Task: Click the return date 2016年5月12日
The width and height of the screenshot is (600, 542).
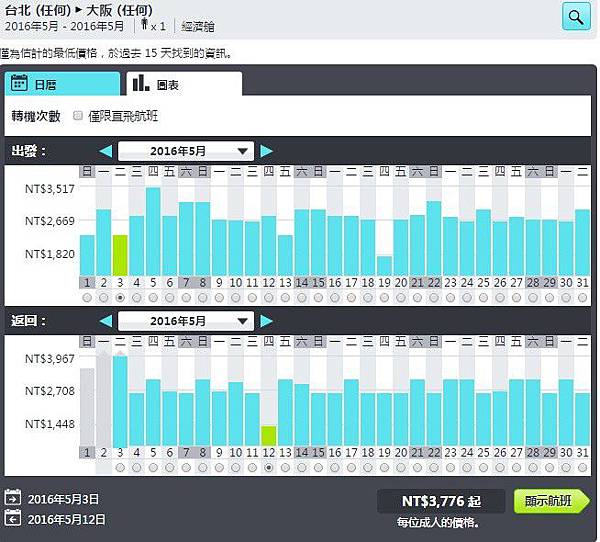Action: [67, 519]
